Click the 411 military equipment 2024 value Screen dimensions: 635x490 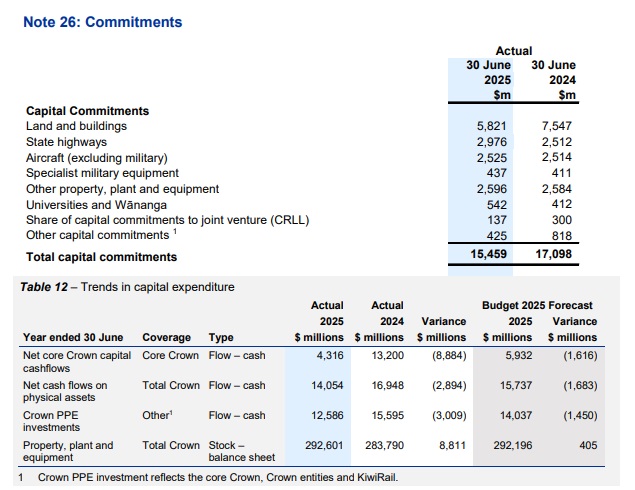(562, 173)
